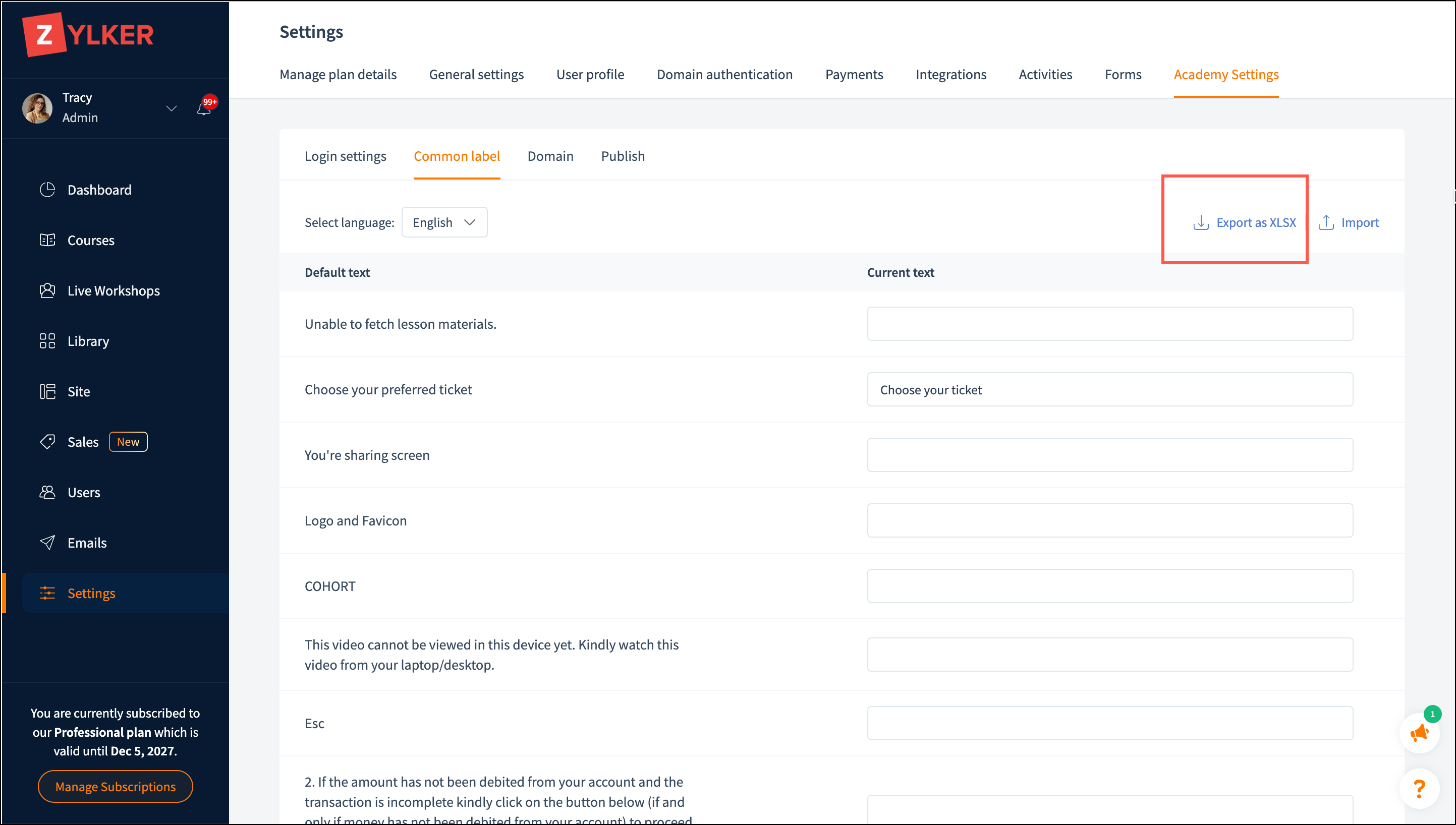Click the Courses book icon

tap(47, 240)
